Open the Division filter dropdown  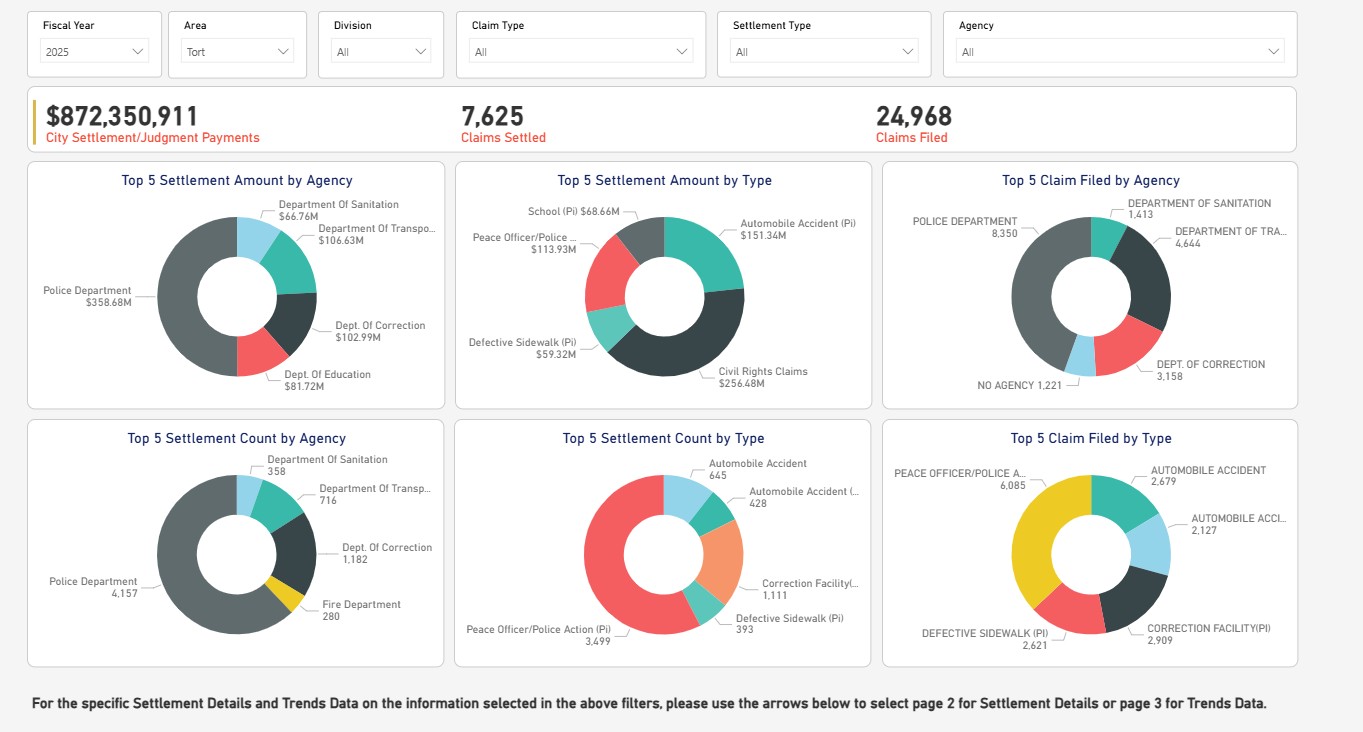point(381,52)
